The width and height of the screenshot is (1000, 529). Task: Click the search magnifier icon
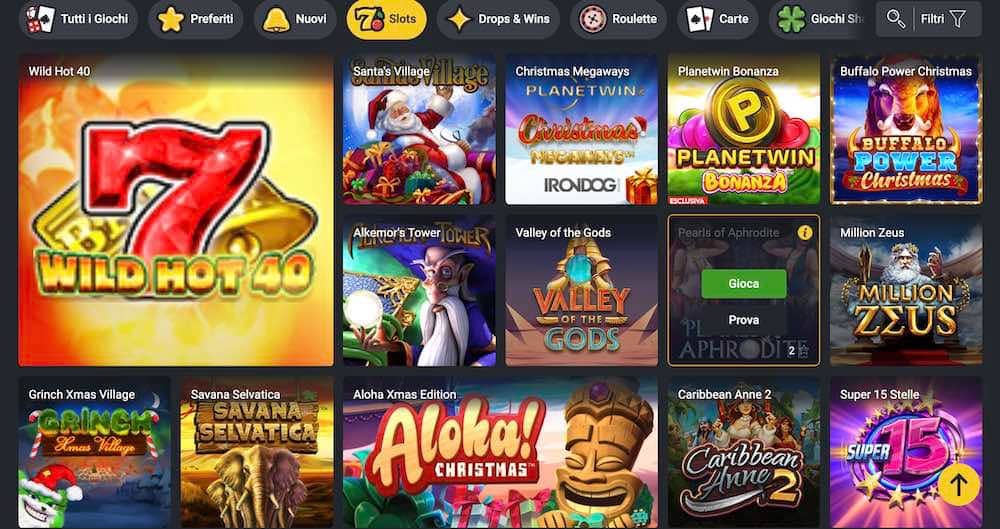[896, 19]
